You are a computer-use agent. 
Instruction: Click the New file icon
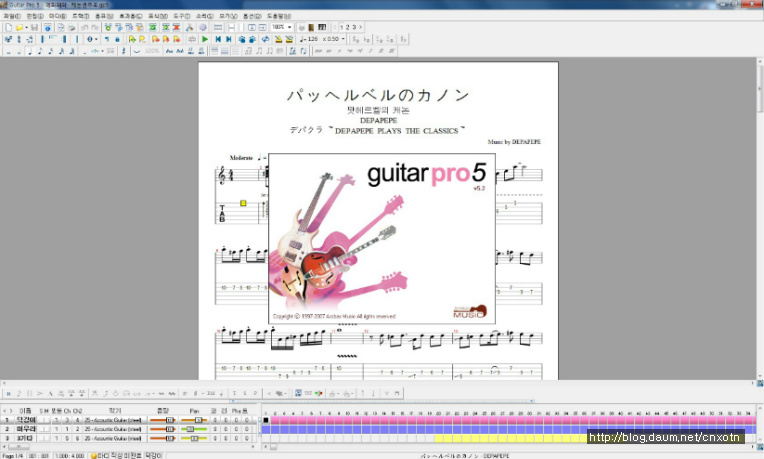coord(8,27)
